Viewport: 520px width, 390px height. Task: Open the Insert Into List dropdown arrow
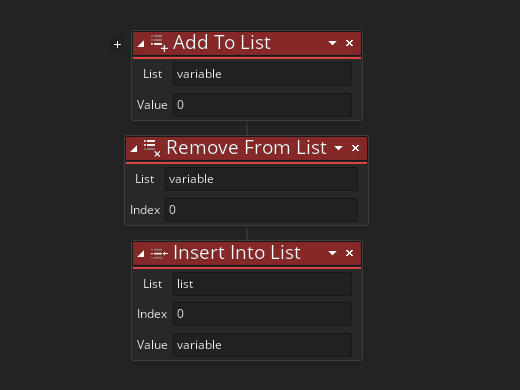pos(332,253)
